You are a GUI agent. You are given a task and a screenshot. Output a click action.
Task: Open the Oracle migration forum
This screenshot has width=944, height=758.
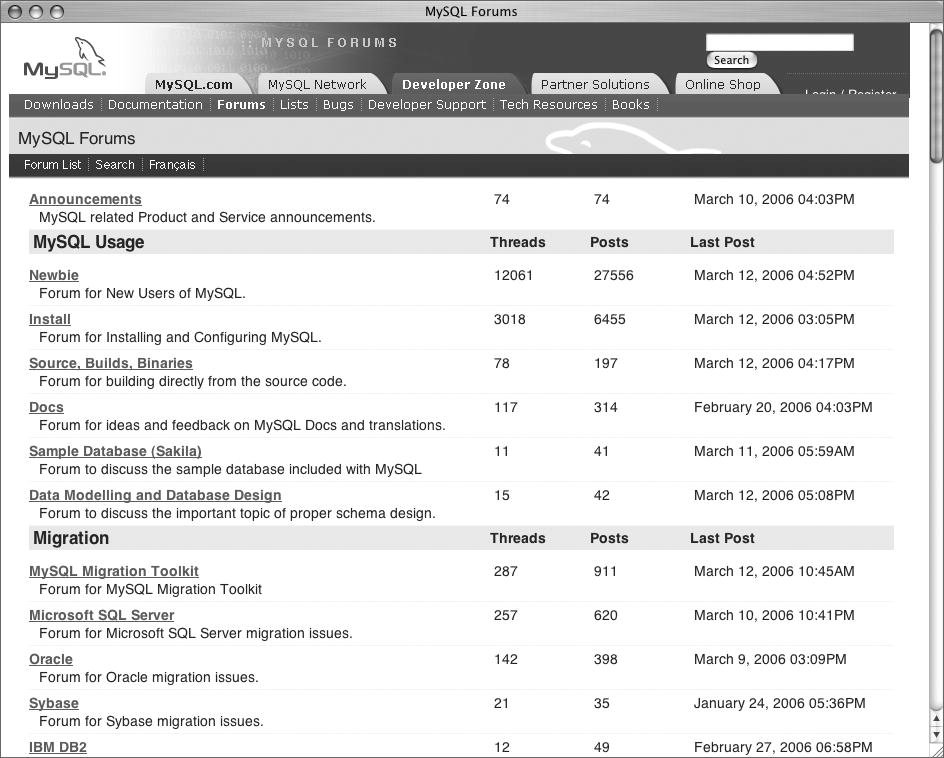[x=51, y=659]
